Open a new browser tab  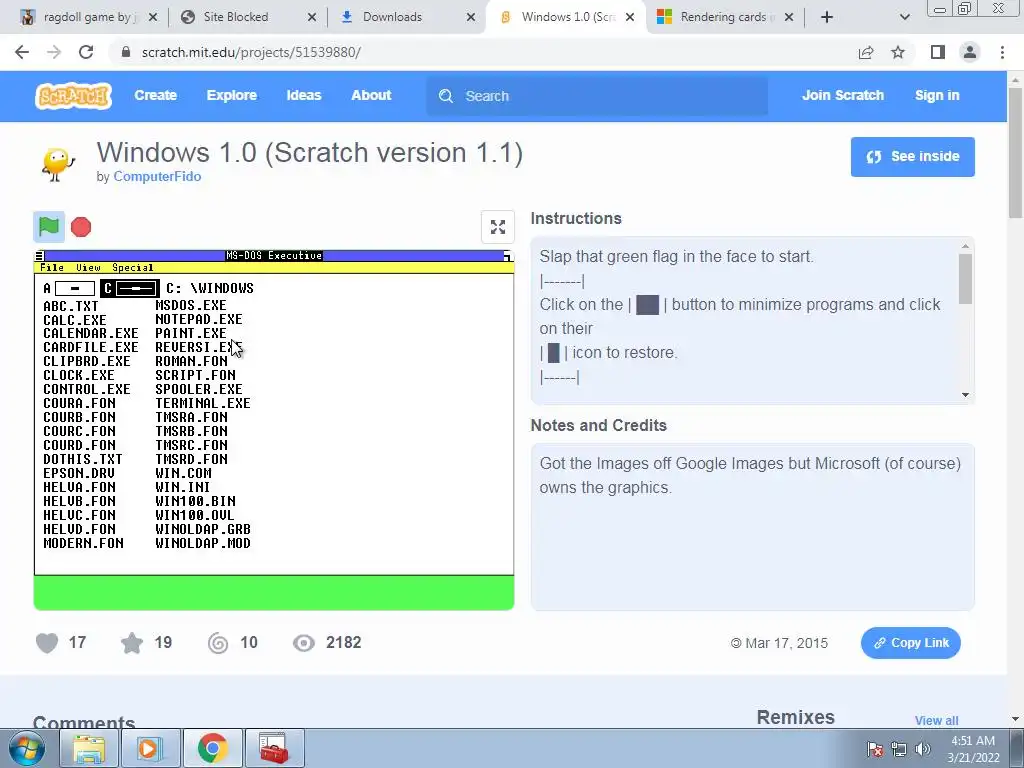pyautogui.click(x=827, y=17)
